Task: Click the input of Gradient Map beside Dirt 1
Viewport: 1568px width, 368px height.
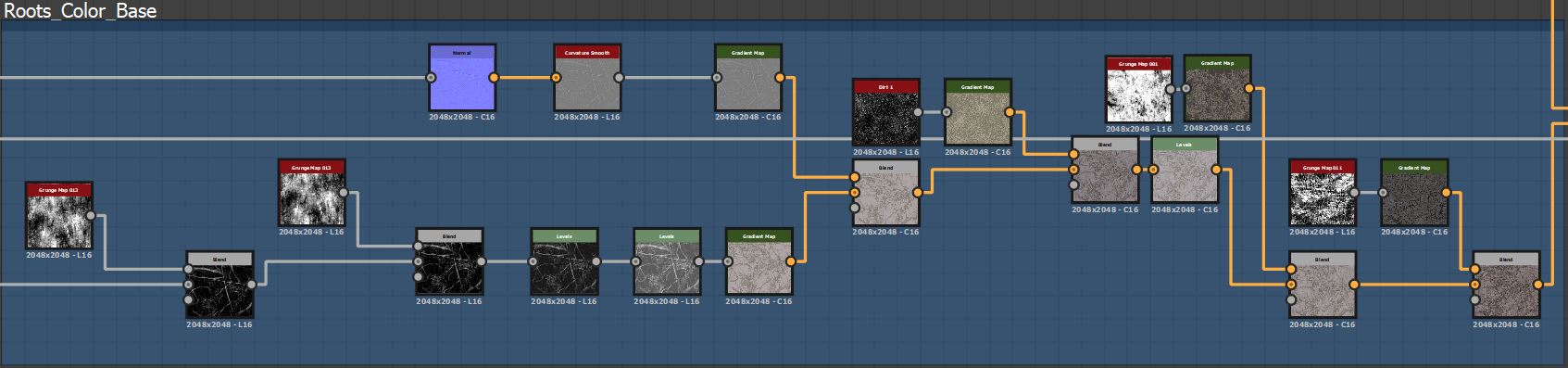Action: pos(947,112)
